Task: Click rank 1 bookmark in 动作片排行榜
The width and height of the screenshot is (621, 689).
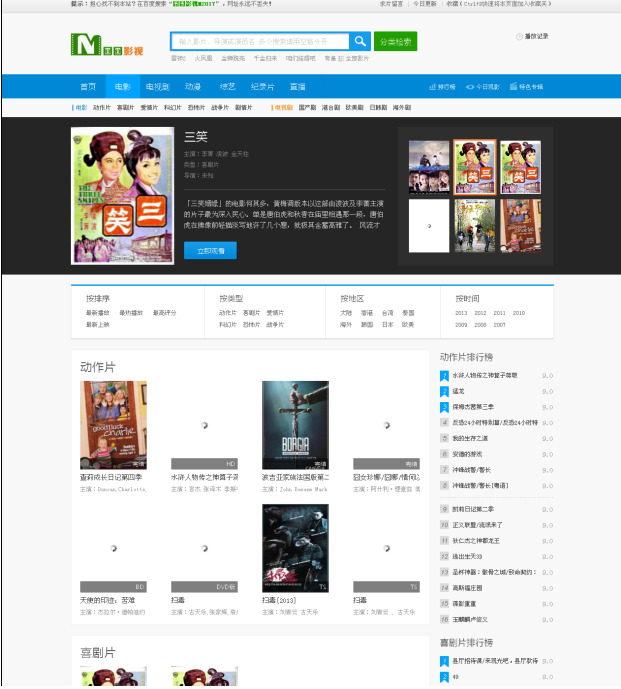Action: (444, 376)
